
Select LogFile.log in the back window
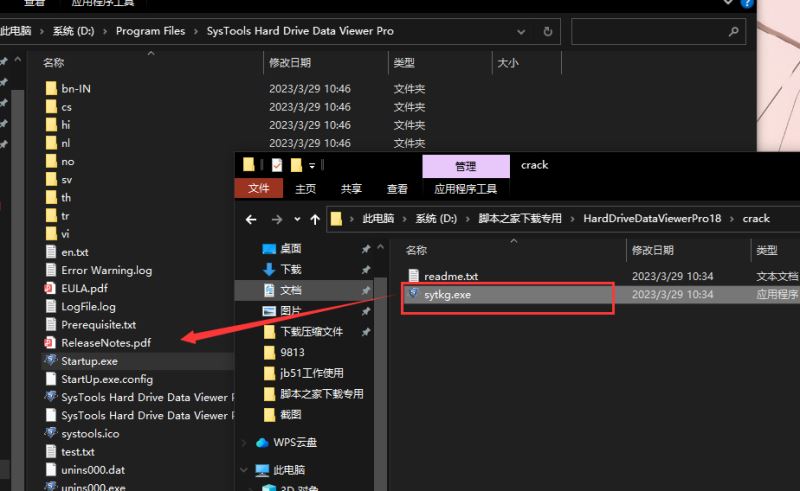click(x=88, y=307)
